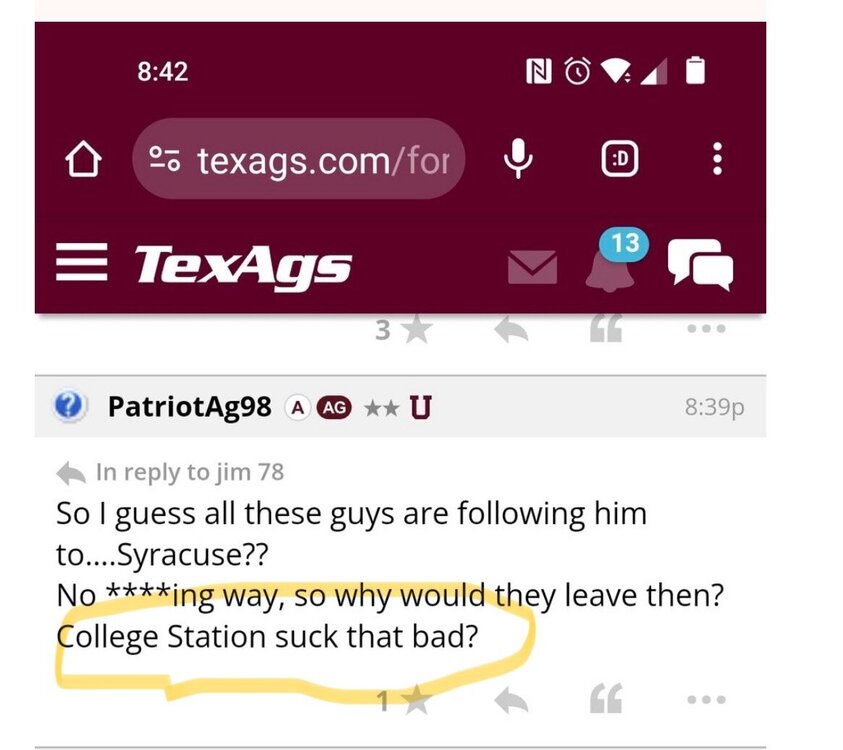Open the browser tab switcher
Viewport: 843px width, 750px height.
point(620,160)
